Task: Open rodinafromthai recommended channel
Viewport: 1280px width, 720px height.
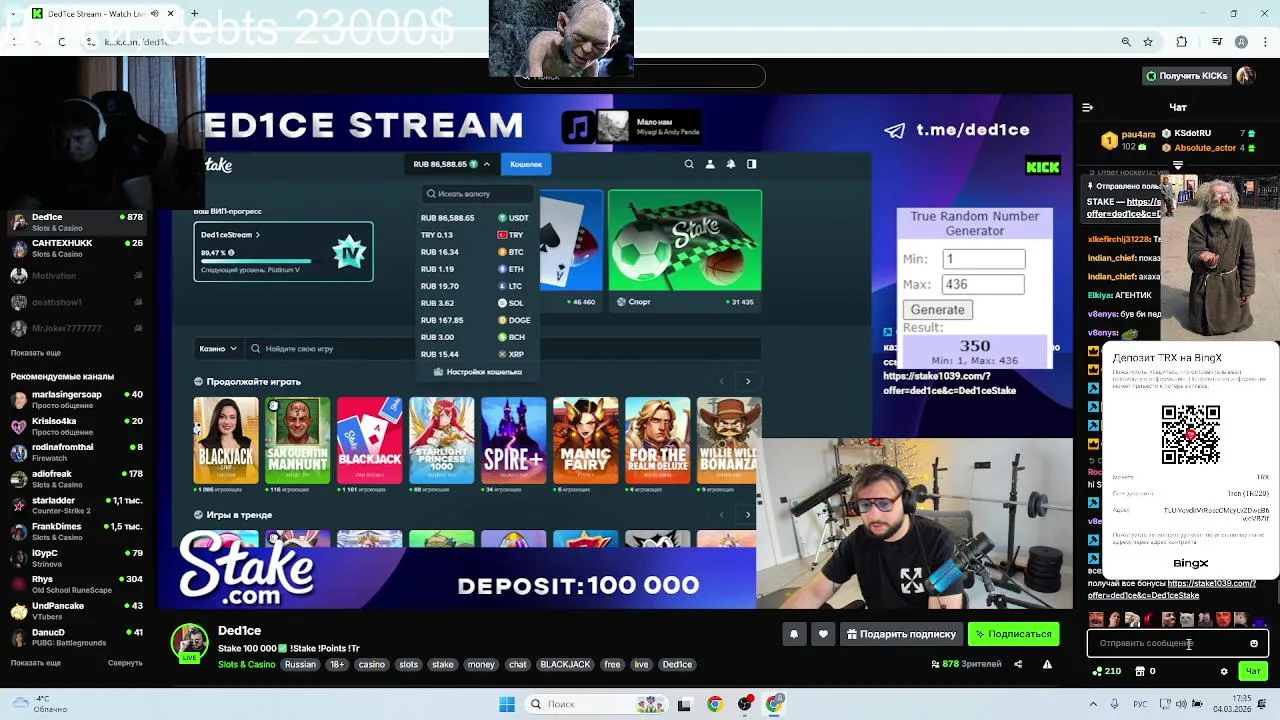Action: [77, 453]
